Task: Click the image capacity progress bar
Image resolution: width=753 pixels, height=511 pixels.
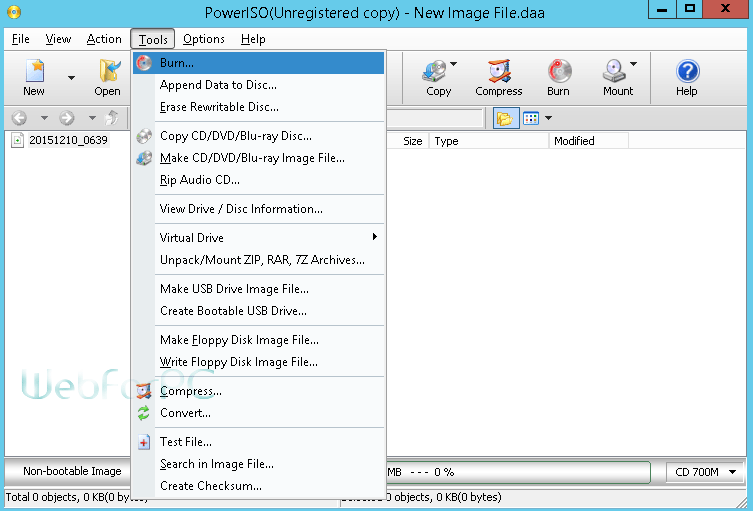Action: click(x=518, y=472)
